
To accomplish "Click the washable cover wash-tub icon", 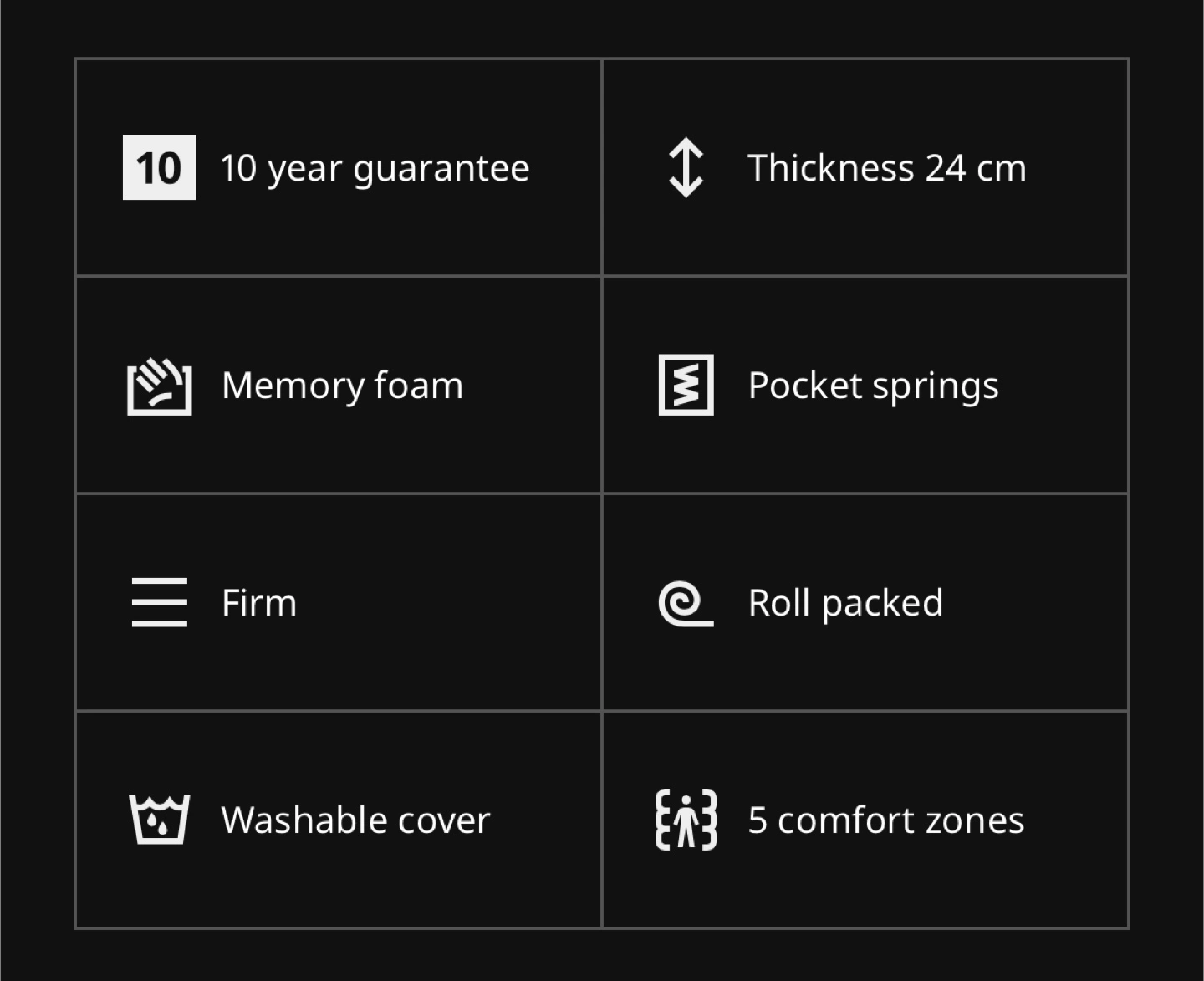I will [x=160, y=820].
